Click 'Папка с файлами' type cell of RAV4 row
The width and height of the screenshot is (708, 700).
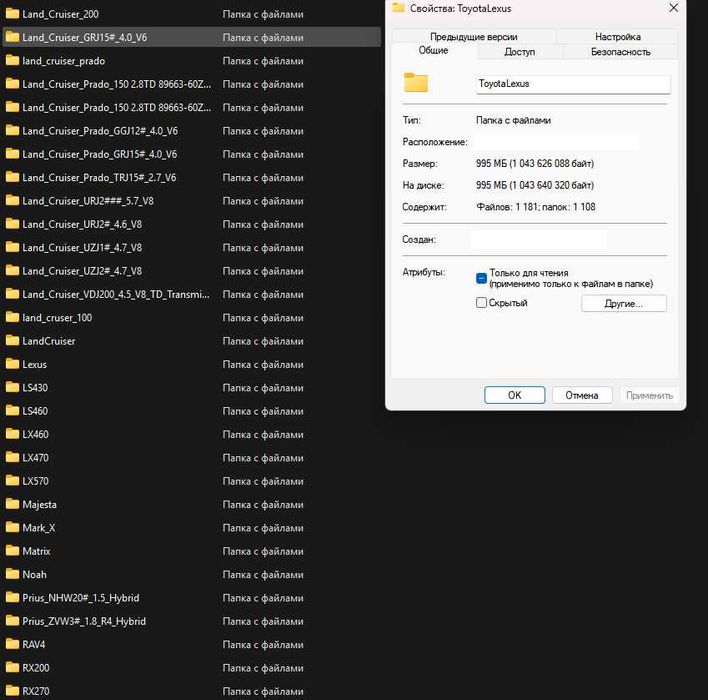263,644
